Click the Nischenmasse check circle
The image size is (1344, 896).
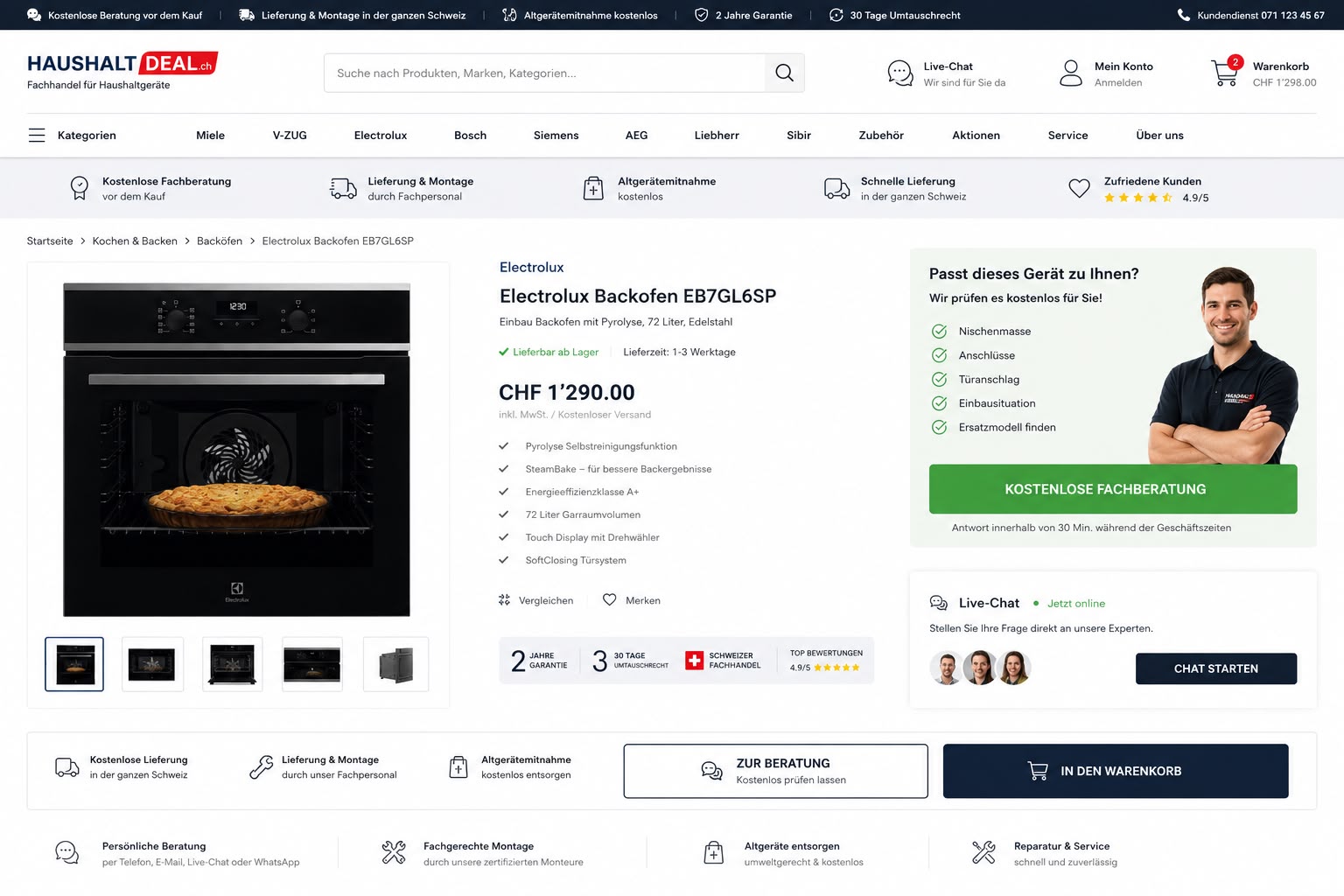[939, 332]
